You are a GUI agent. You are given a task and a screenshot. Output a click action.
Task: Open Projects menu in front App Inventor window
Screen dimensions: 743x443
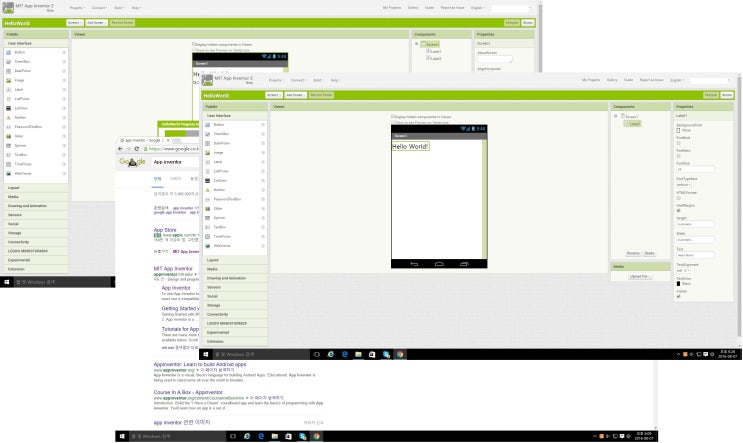pos(276,80)
